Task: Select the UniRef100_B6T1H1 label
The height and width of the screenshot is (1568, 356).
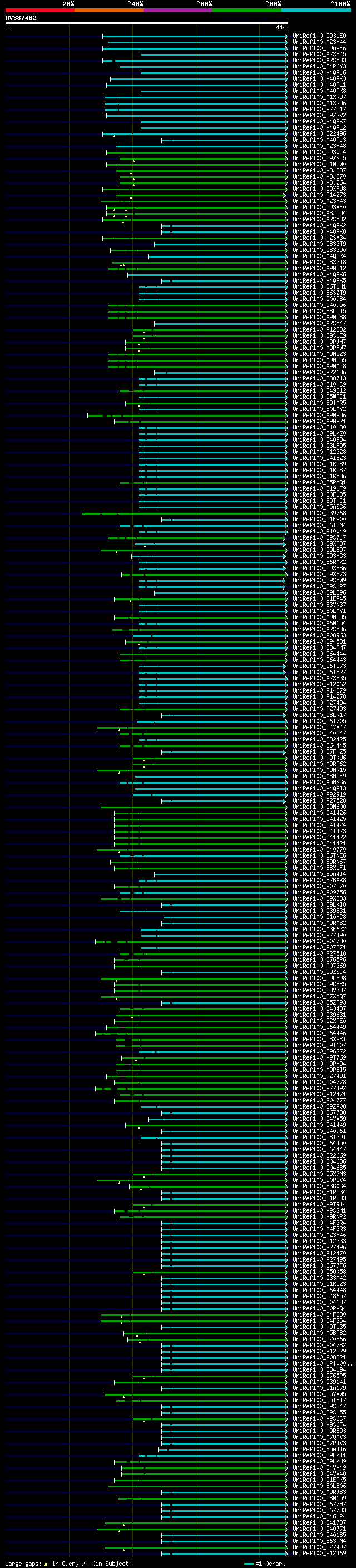Action: point(319,286)
